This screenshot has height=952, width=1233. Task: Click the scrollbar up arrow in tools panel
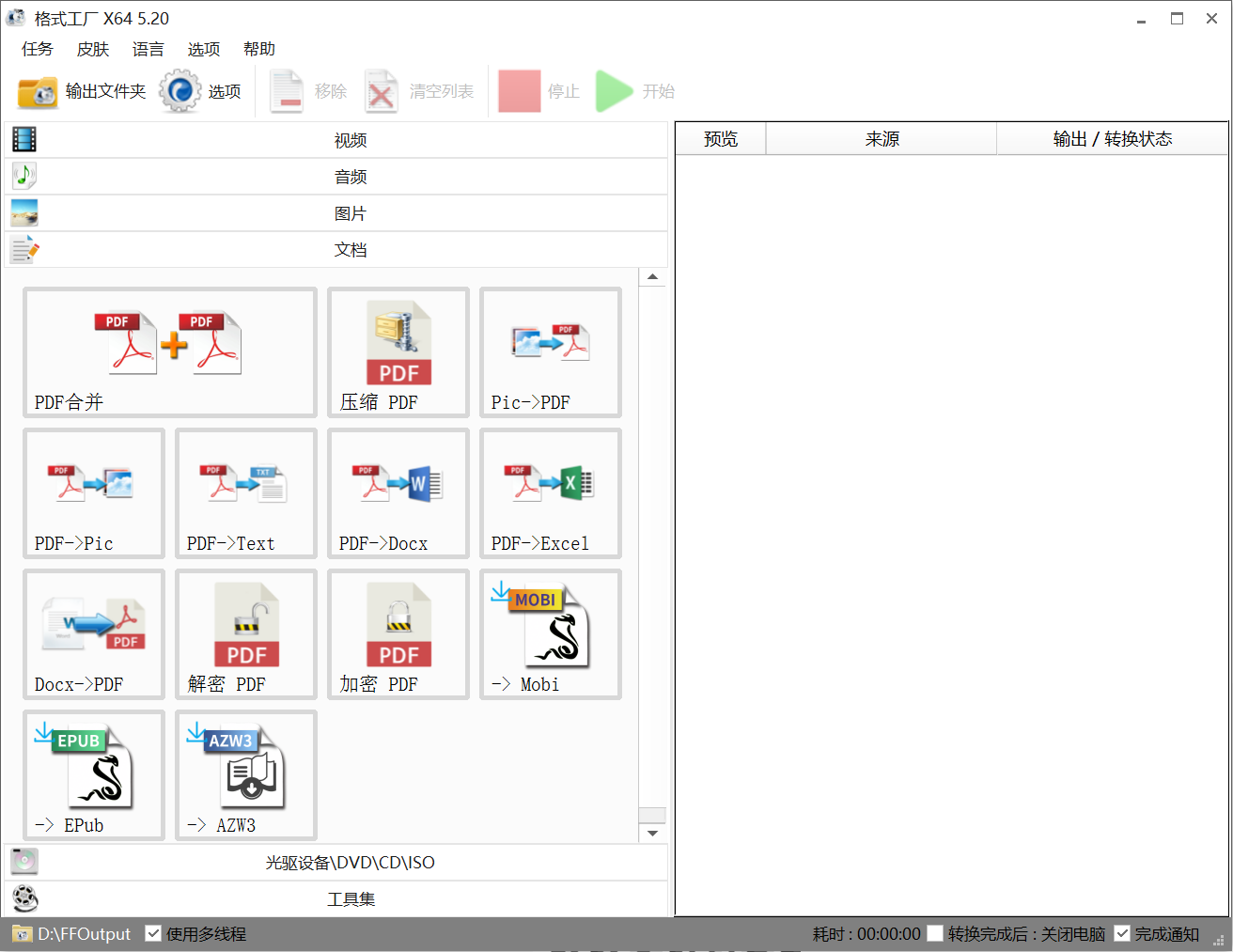coord(652,277)
